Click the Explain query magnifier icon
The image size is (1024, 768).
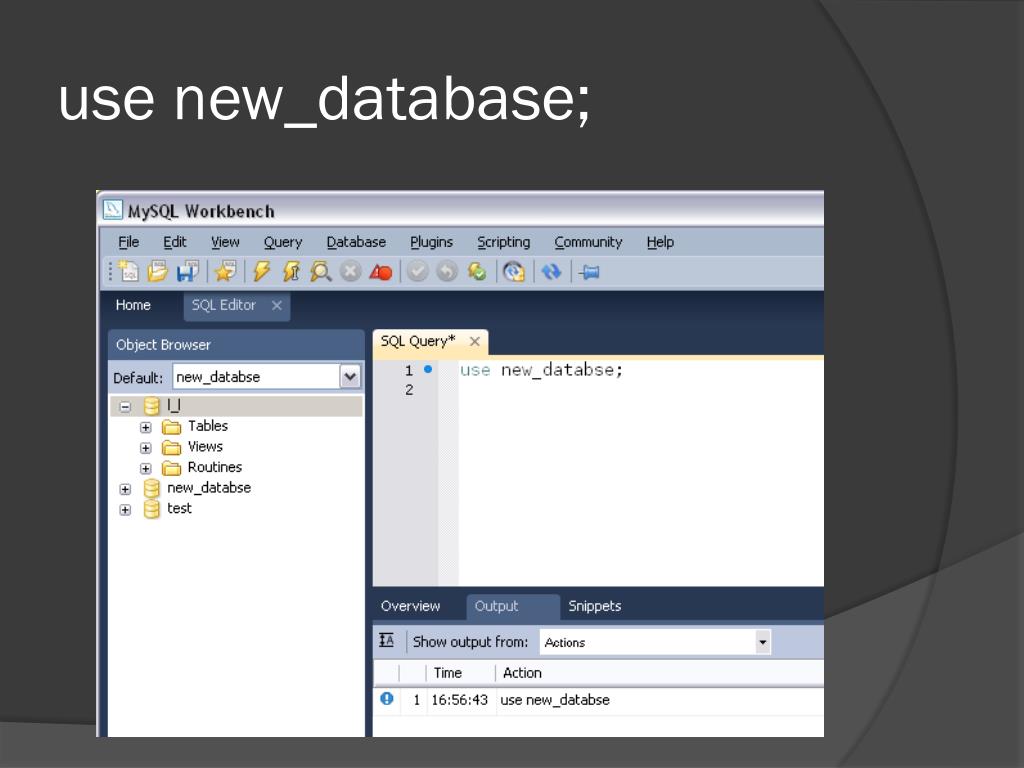[321, 271]
